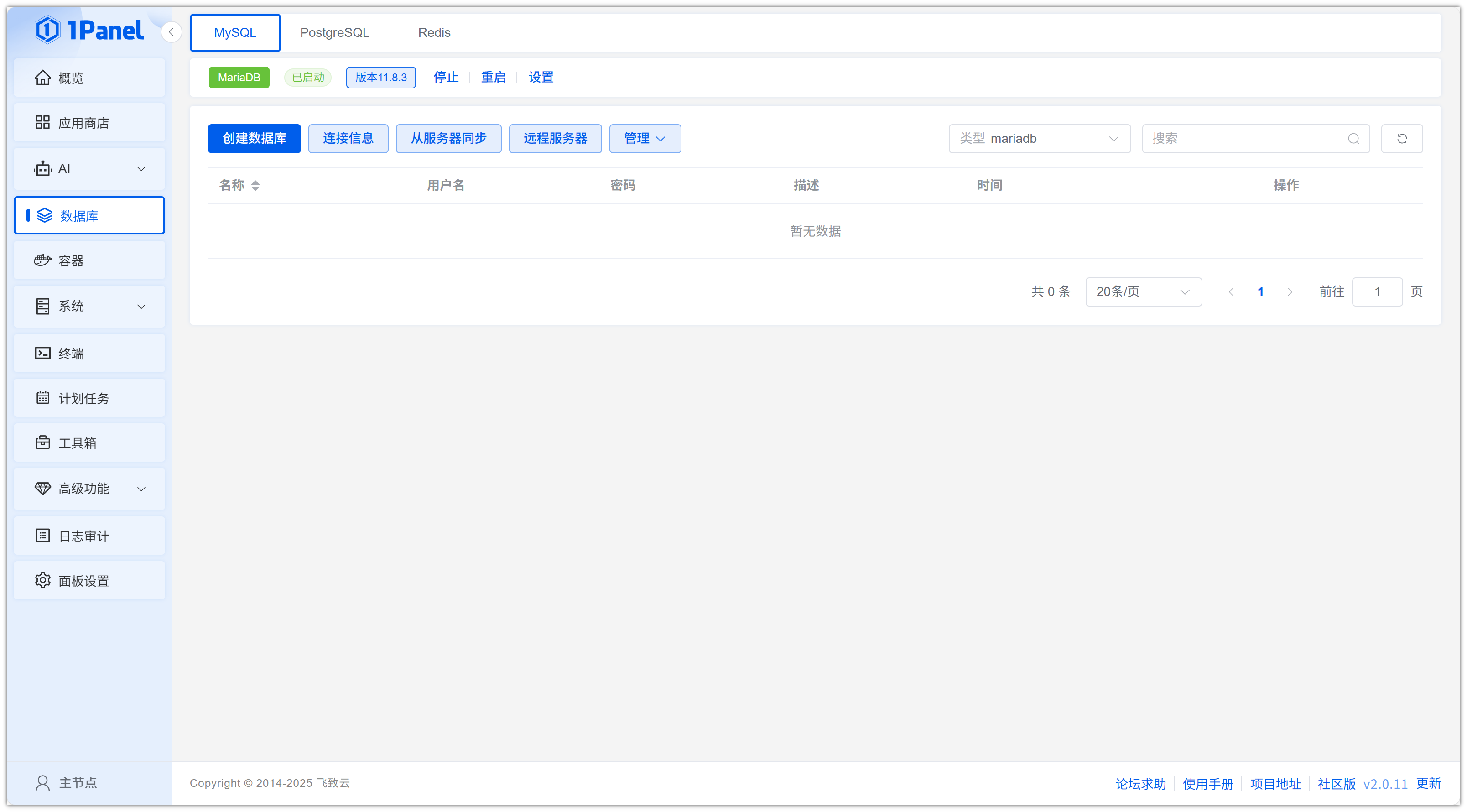
Task: Expand the AI sidebar submenu
Action: (x=141, y=168)
